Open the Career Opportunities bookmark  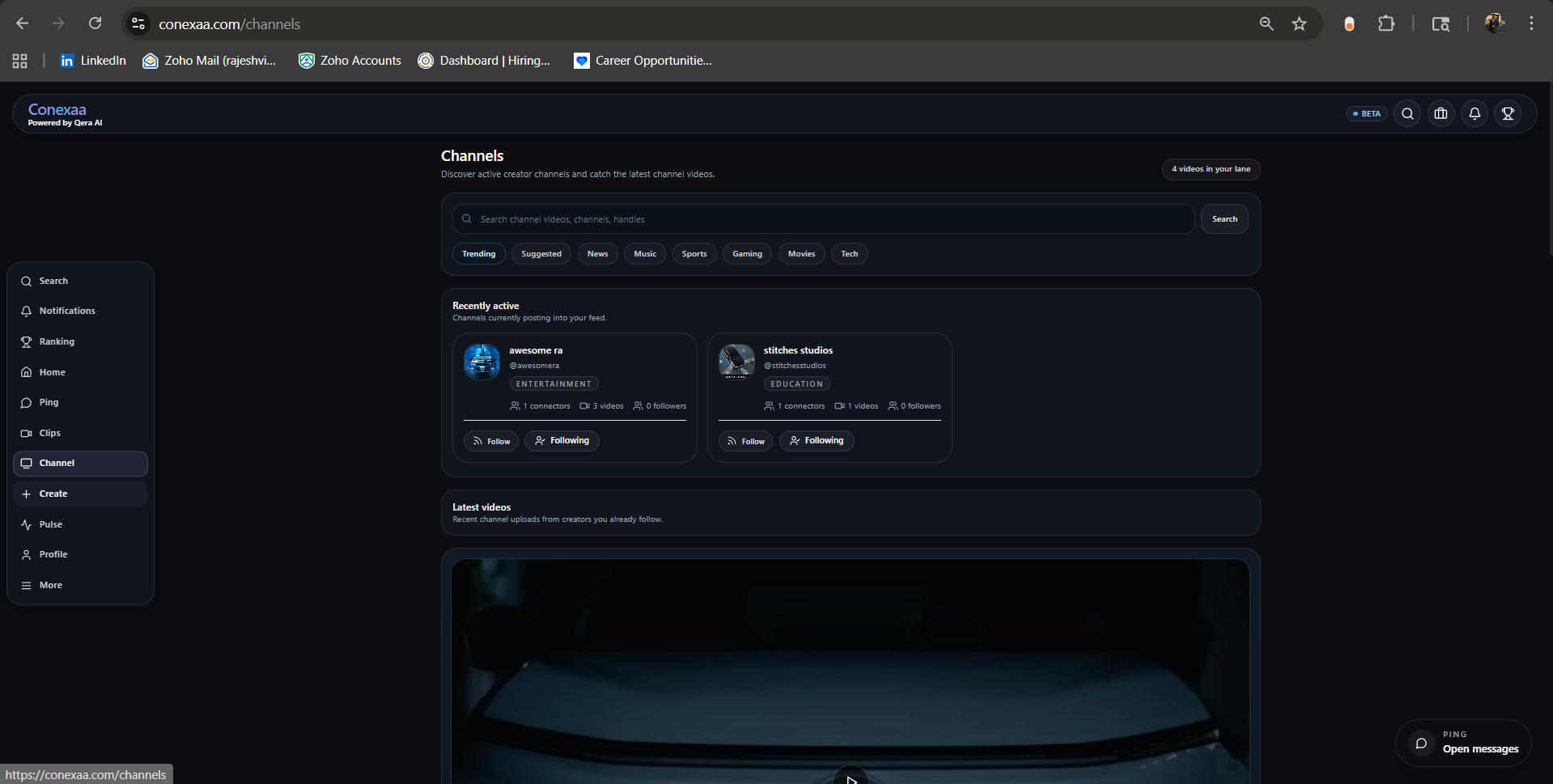pyautogui.click(x=643, y=61)
